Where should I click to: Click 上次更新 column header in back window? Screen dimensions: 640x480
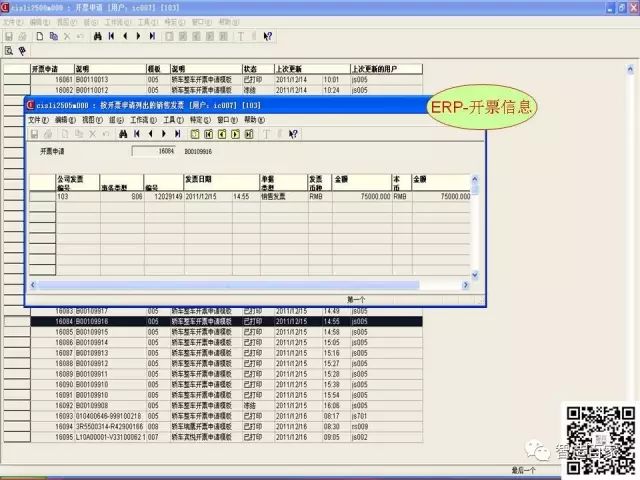click(312, 69)
